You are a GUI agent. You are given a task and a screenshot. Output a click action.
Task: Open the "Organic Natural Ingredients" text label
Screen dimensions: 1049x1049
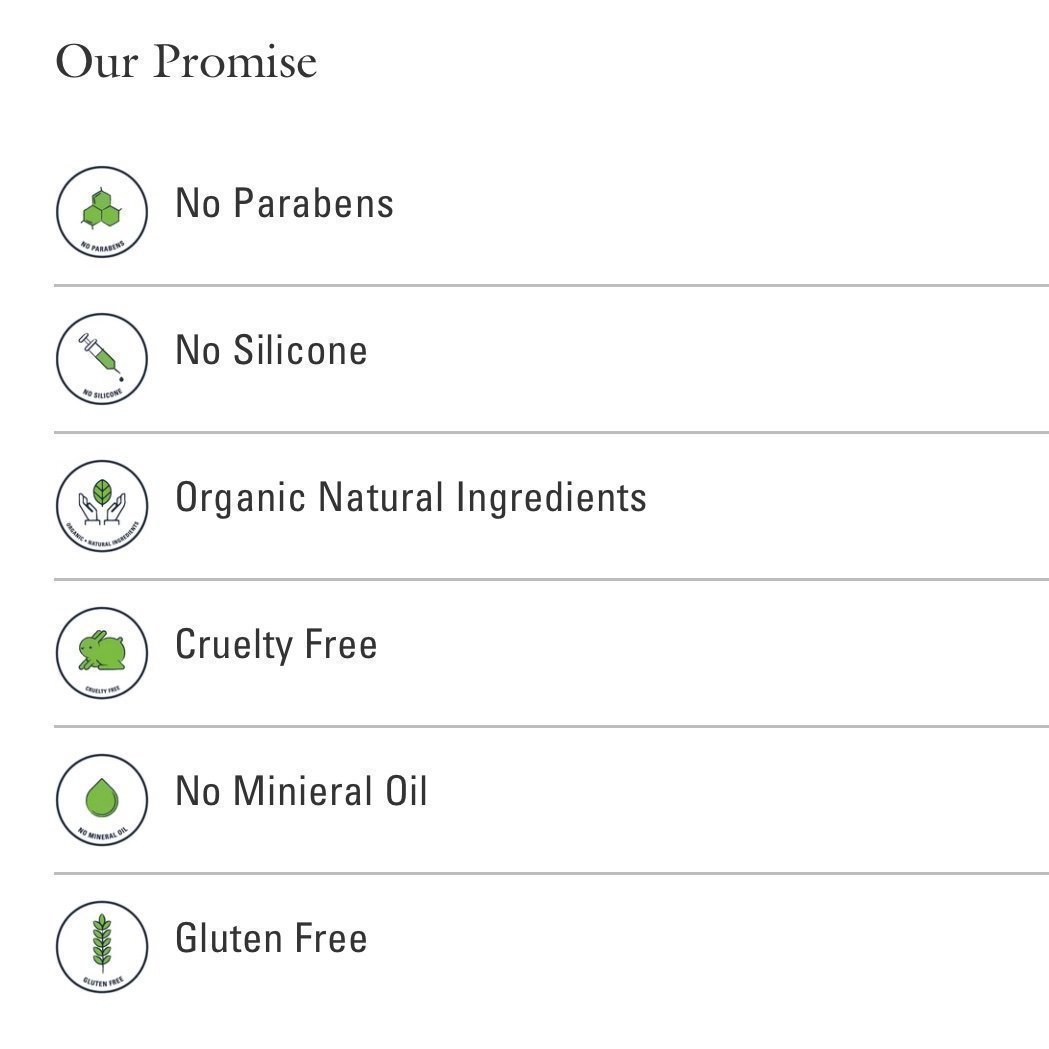(411, 498)
